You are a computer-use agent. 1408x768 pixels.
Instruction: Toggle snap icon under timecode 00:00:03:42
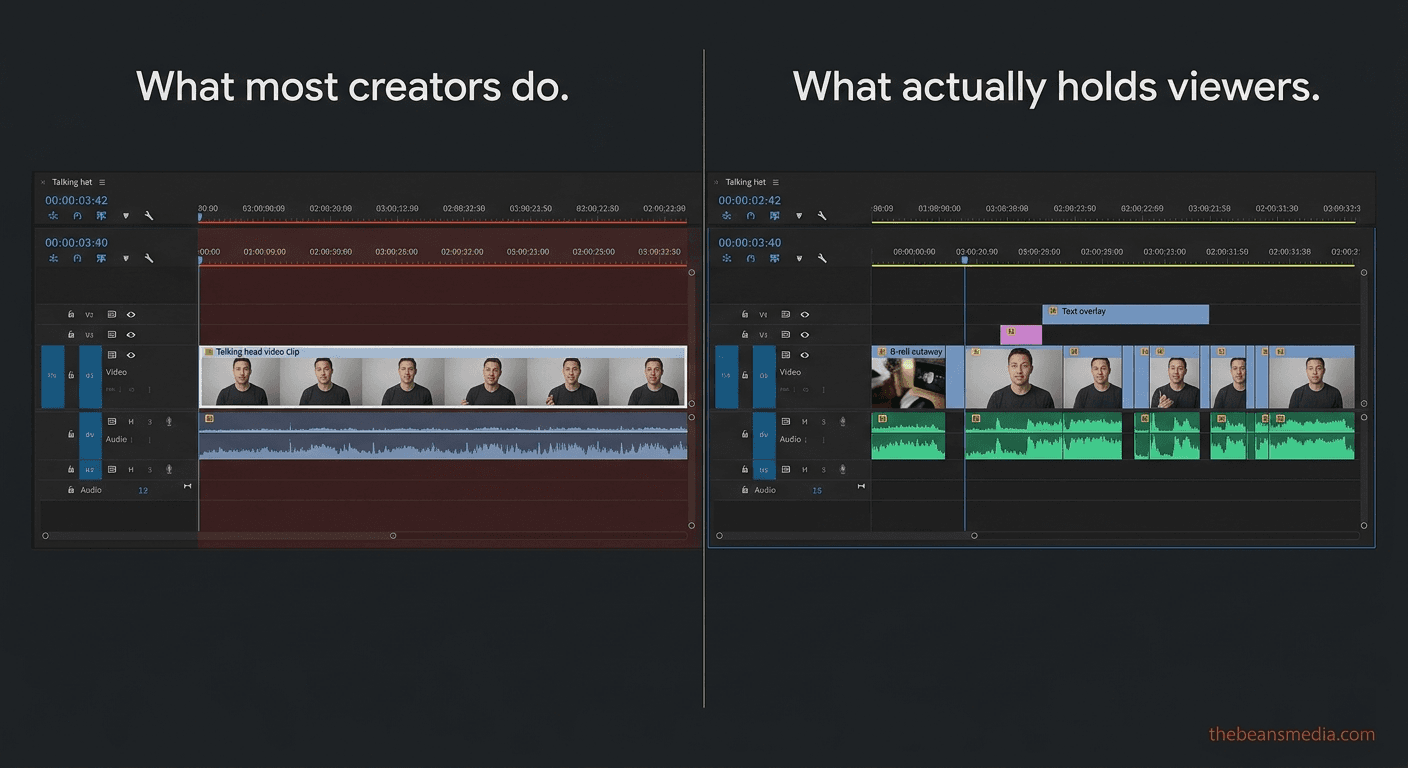[53, 216]
